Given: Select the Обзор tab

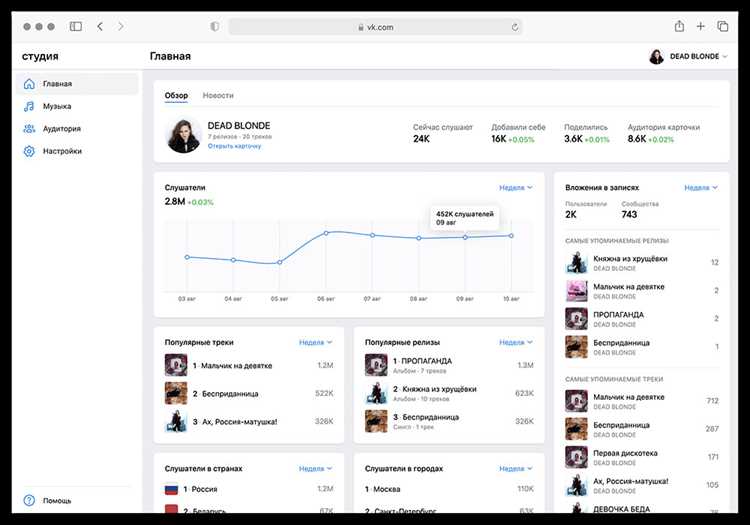Looking at the screenshot, I should coord(176,95).
